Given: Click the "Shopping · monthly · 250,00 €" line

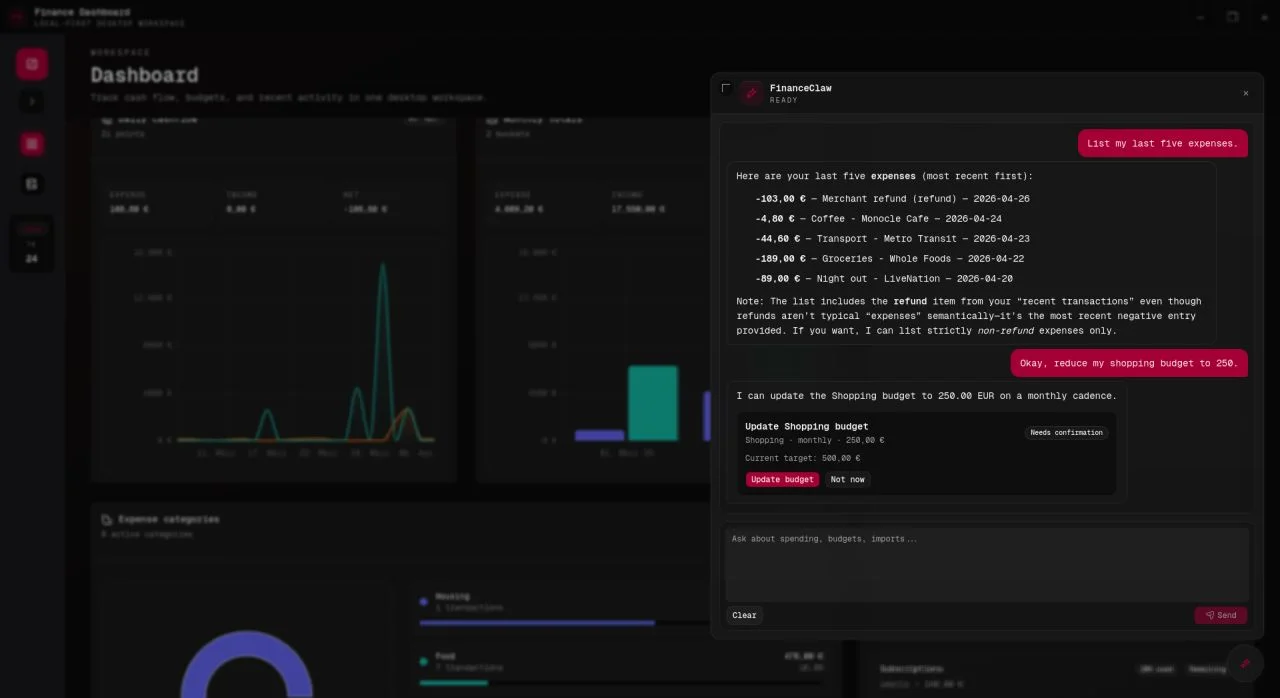Looking at the screenshot, I should (x=814, y=440).
